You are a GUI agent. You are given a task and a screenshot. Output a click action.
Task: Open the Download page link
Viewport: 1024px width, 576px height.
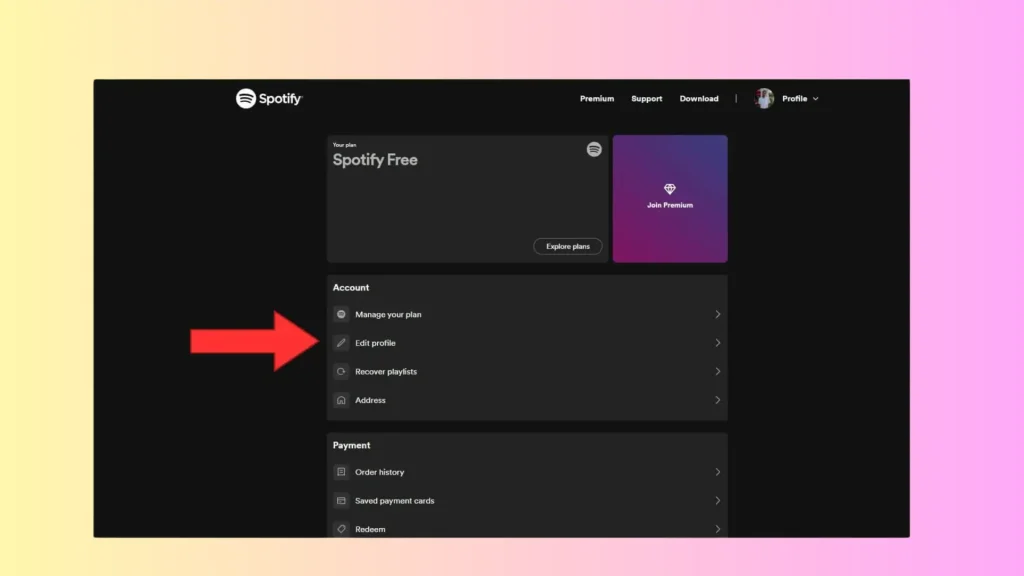(x=699, y=98)
